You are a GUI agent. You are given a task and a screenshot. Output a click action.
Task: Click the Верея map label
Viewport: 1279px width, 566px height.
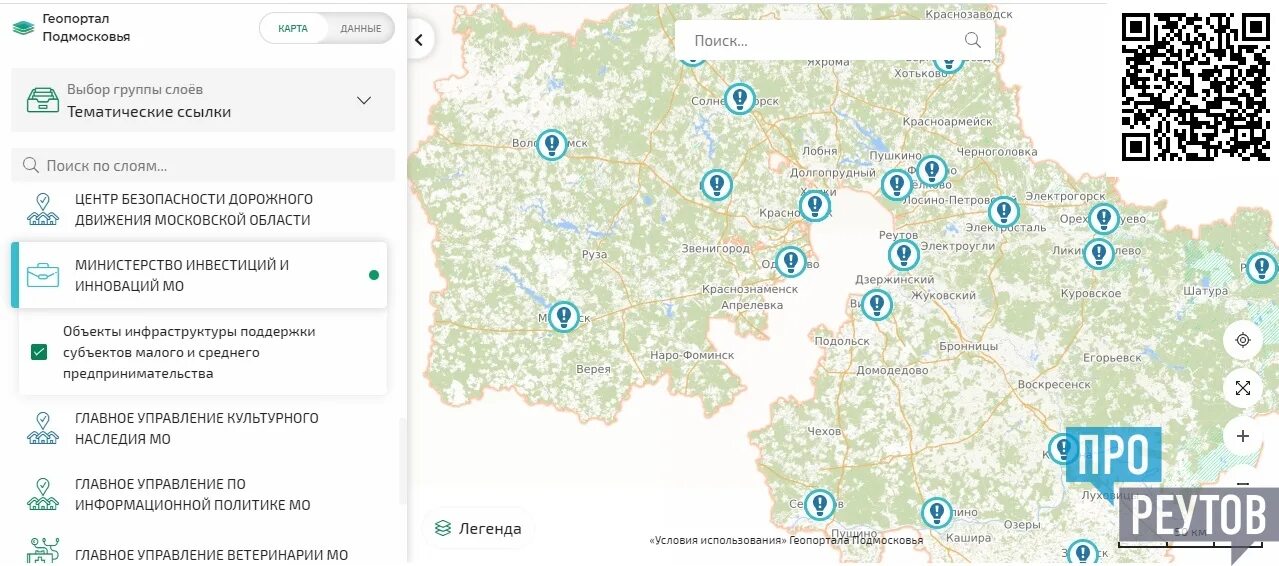point(593,370)
